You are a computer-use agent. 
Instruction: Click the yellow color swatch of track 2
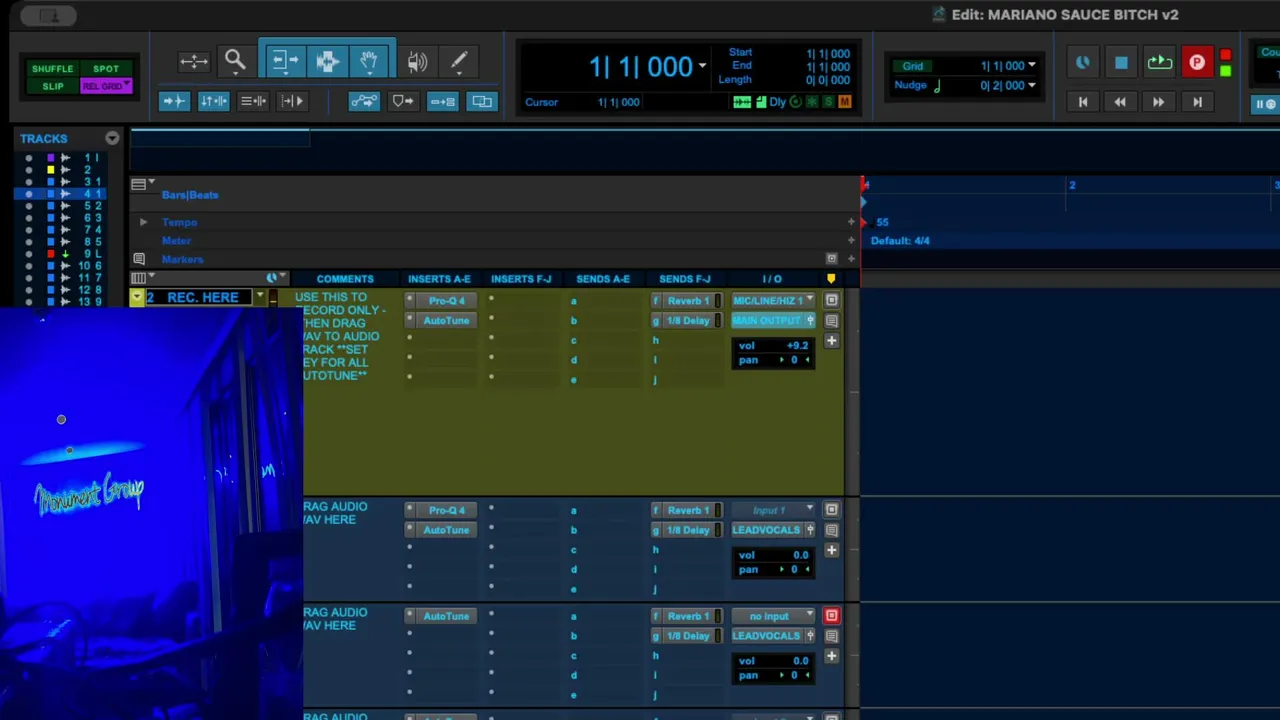pos(50,170)
